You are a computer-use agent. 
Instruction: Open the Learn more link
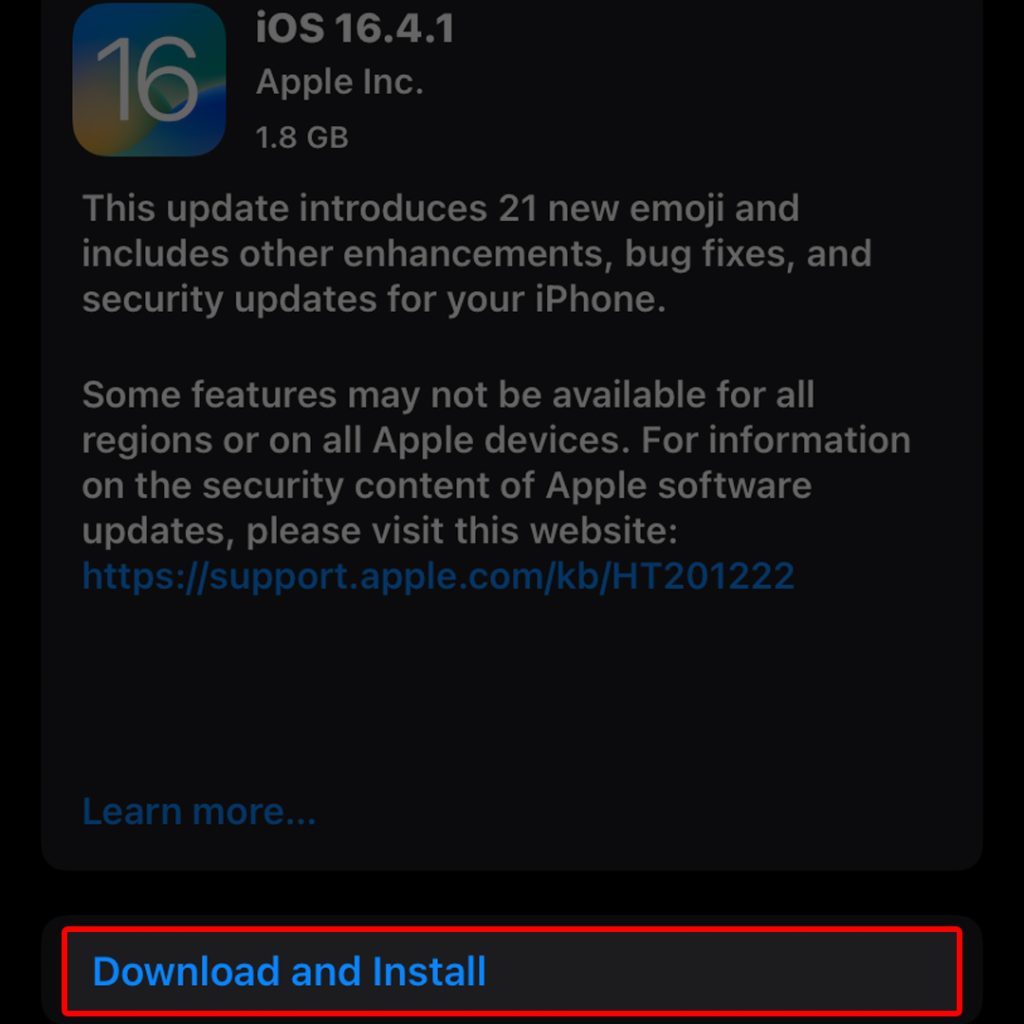199,812
